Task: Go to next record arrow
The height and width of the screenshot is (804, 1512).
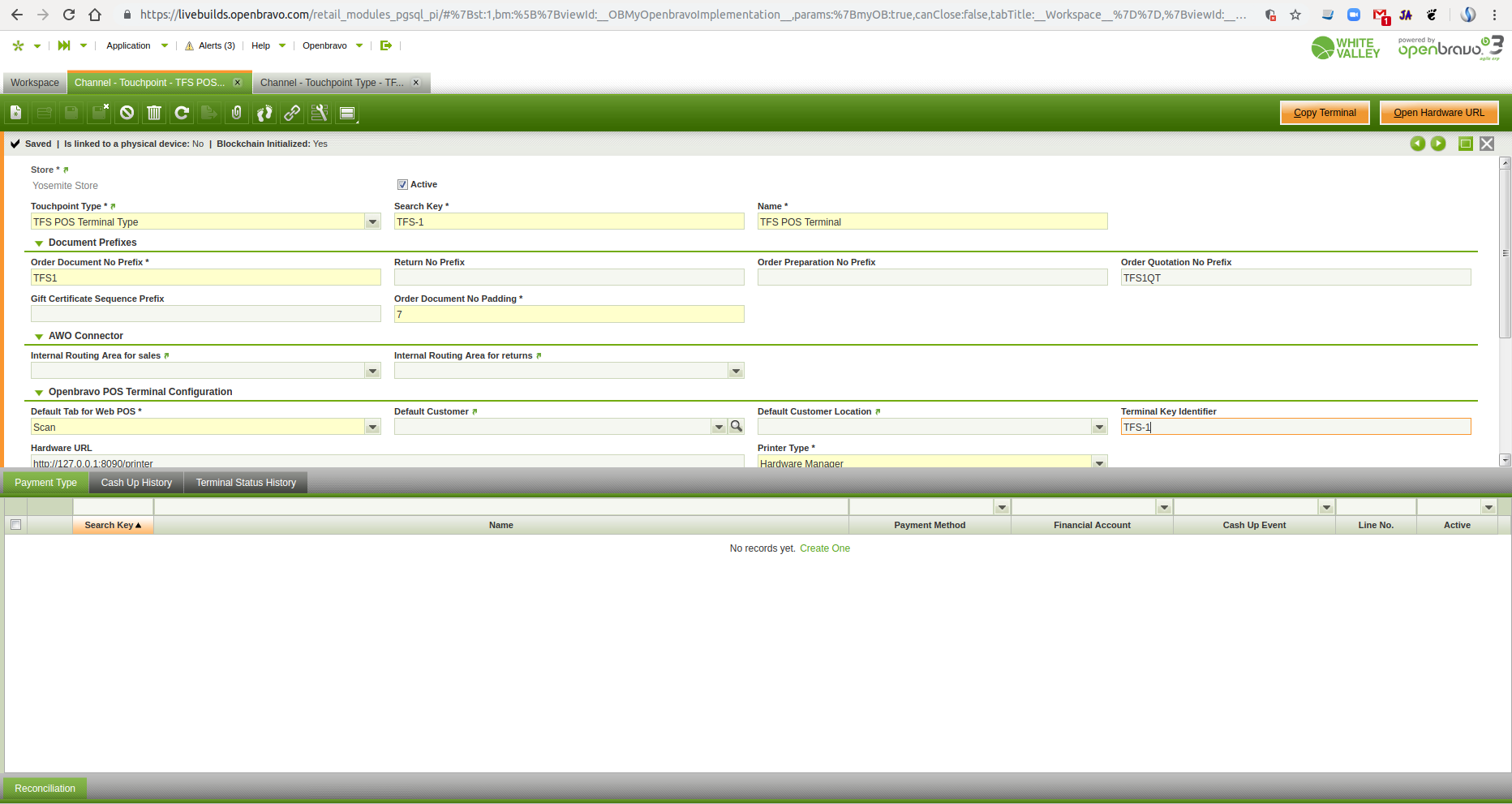Action: point(1438,144)
